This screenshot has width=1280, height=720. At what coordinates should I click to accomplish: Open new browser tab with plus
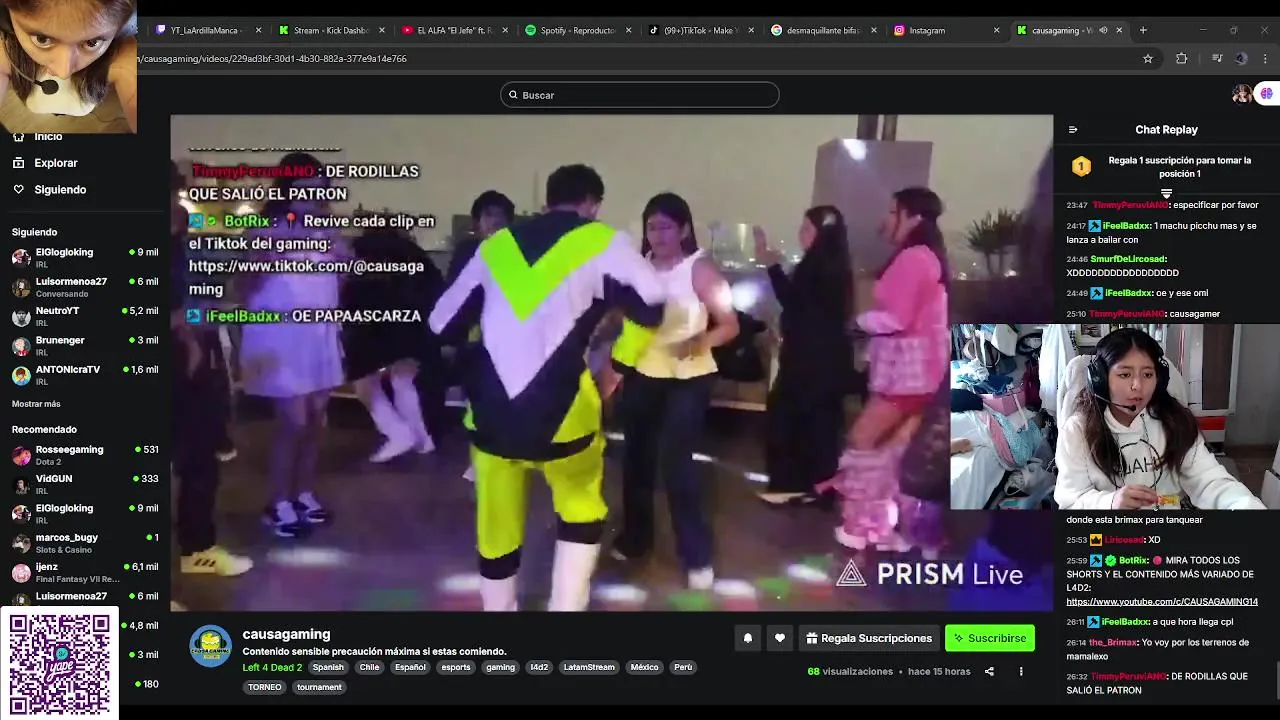[1143, 30]
